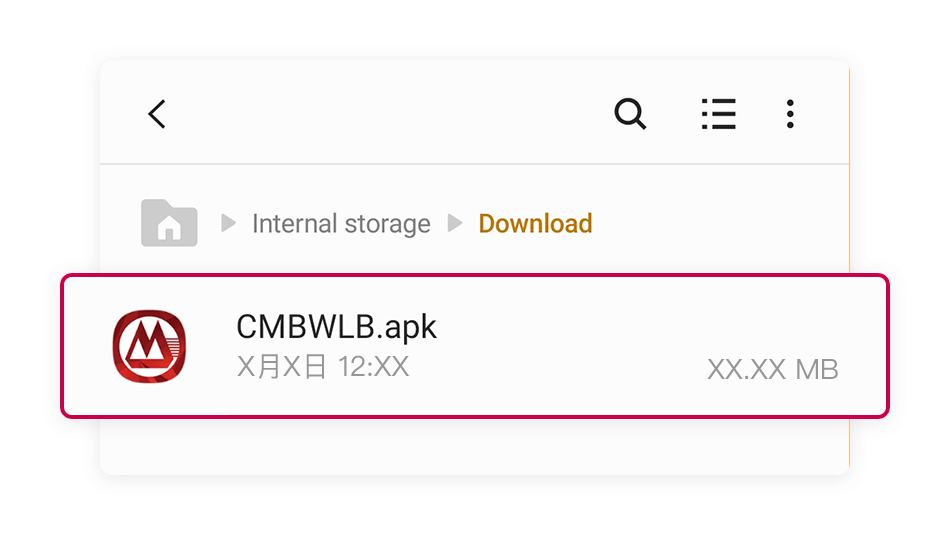Switch view using the list icon
Screen dimensions: 950x535
pyautogui.click(x=719, y=114)
